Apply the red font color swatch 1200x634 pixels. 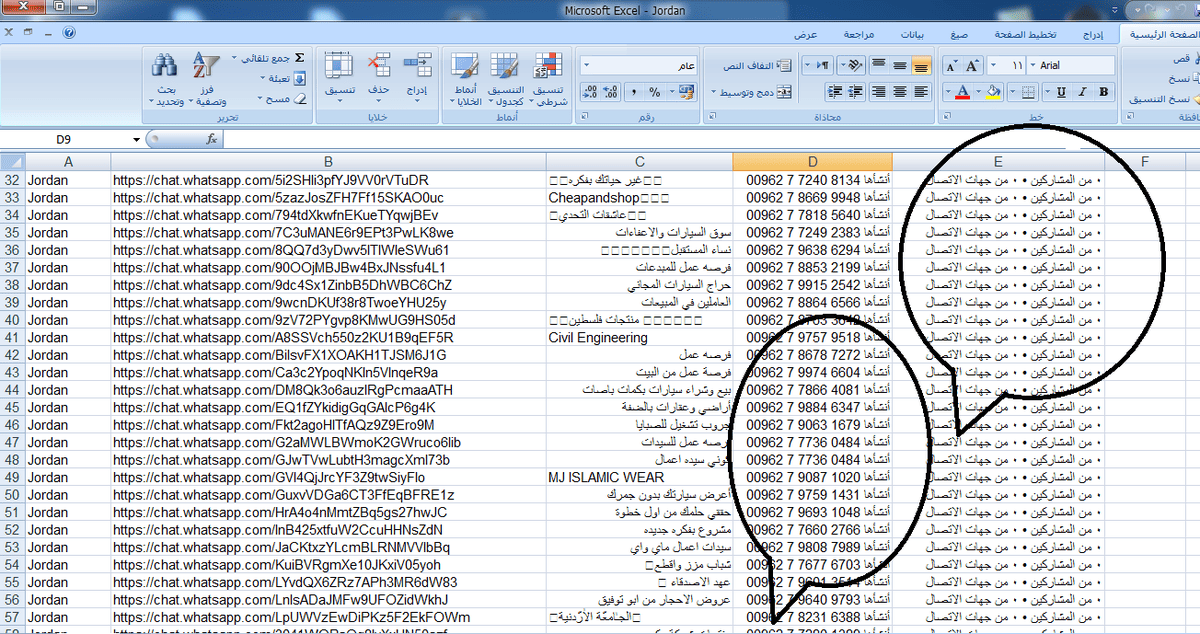(x=962, y=92)
